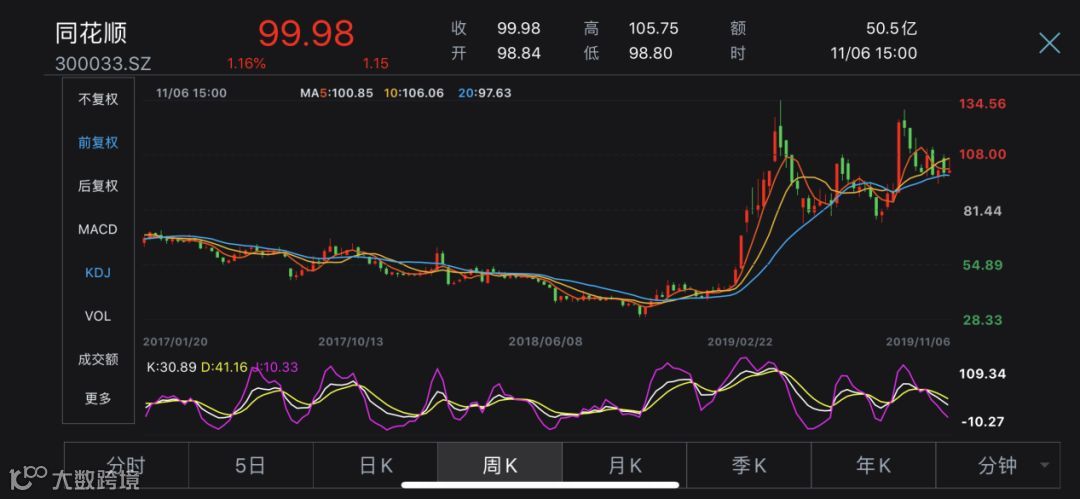
Task: Open the 分钟 minute interval dropdown
Action: pos(998,466)
